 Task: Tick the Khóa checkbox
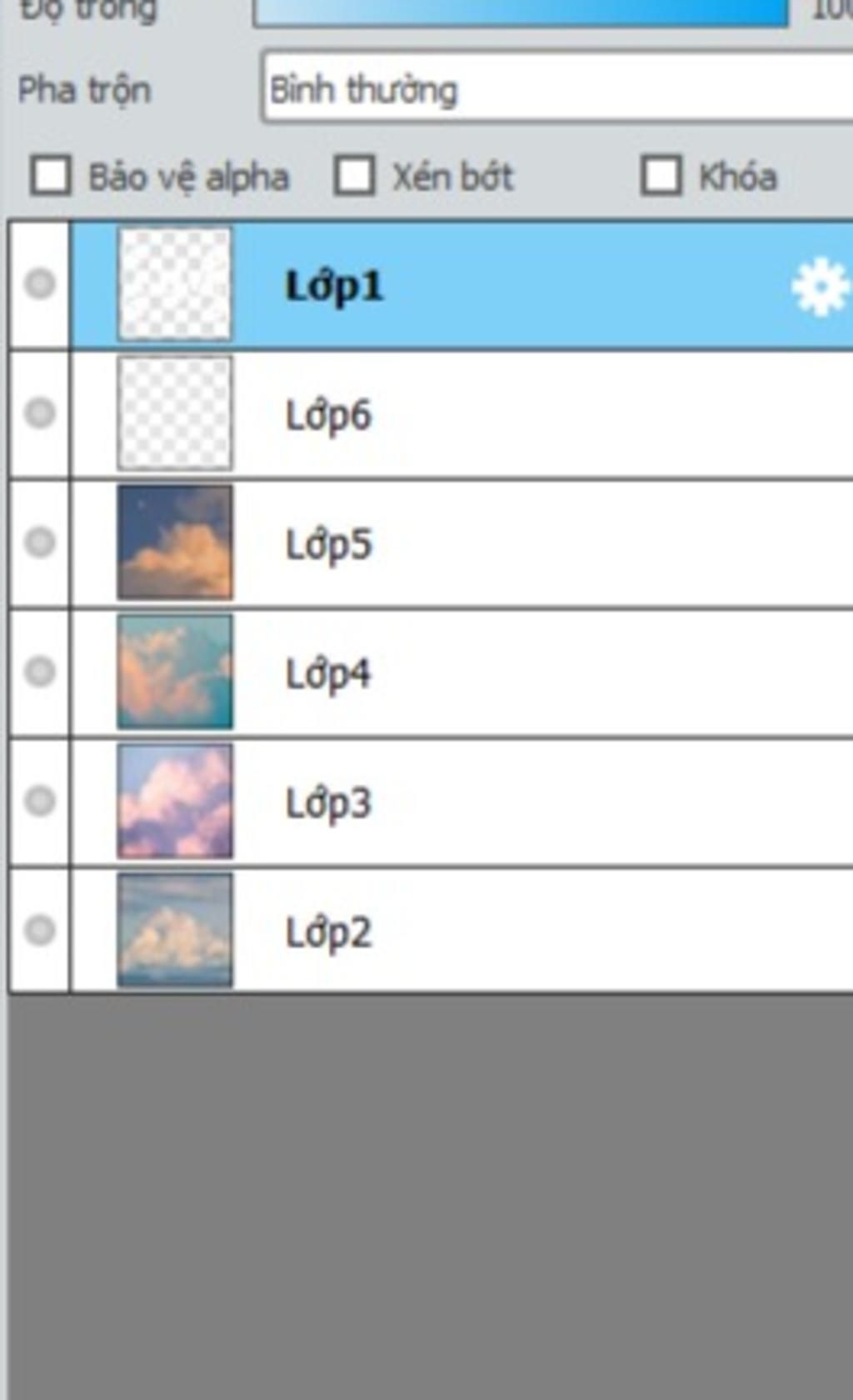661,176
